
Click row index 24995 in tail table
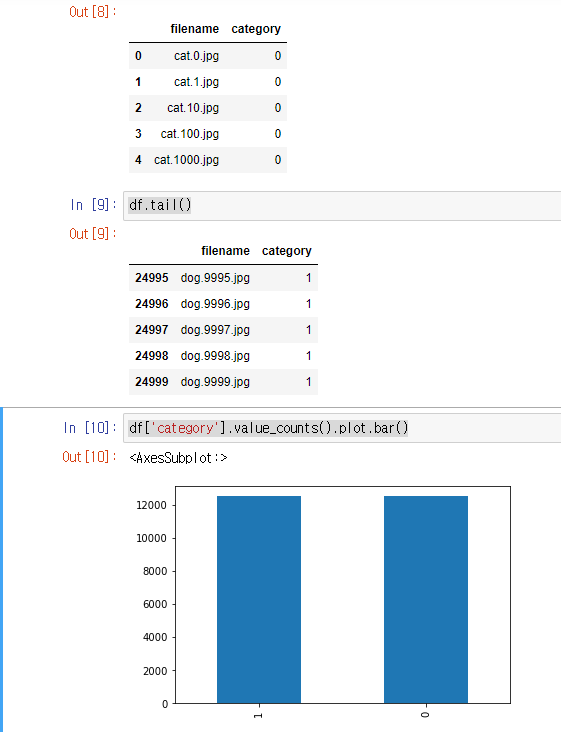[152, 278]
